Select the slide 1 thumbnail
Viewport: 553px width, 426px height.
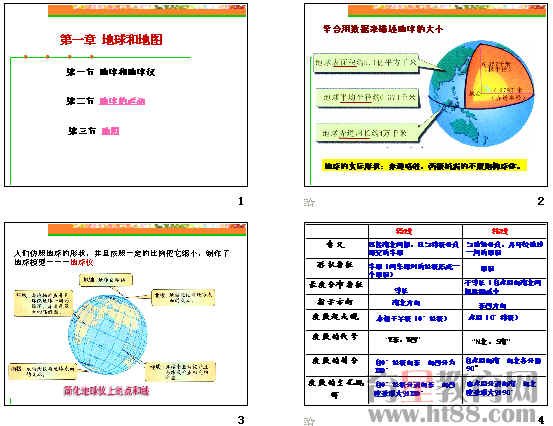[x=126, y=95]
